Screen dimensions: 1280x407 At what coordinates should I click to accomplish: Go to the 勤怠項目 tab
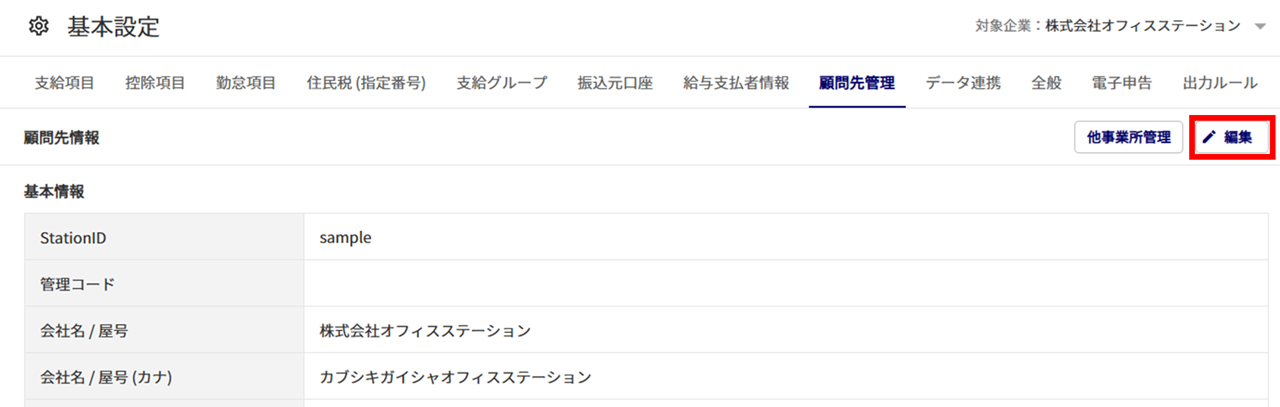246,83
